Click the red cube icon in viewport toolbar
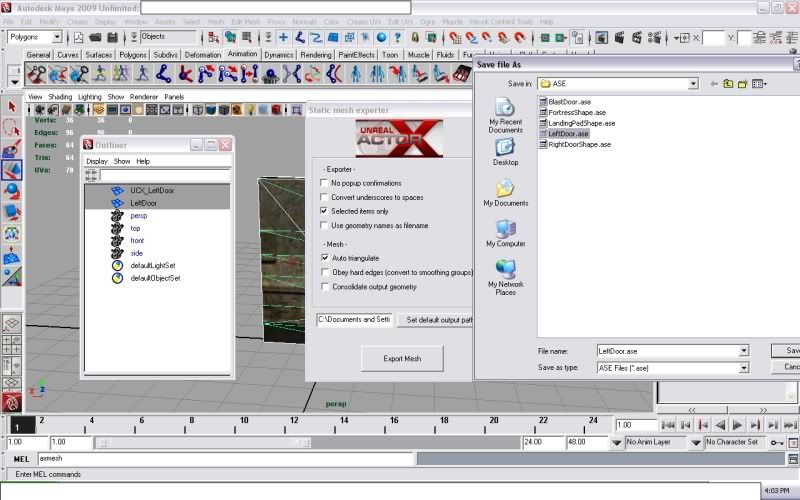Image resolution: width=800 pixels, height=500 pixels. pos(276,110)
